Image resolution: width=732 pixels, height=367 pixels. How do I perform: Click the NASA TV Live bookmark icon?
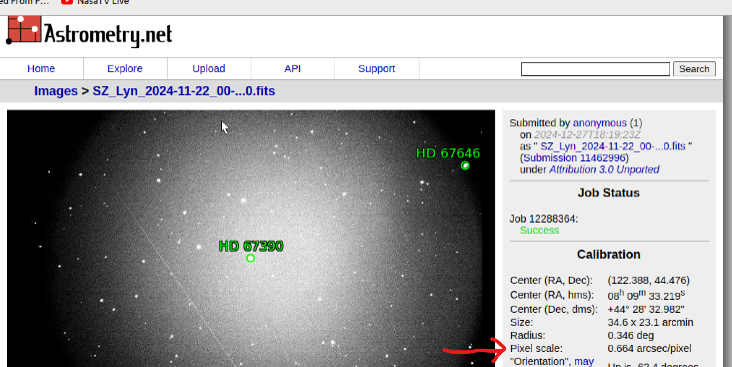click(x=67, y=2)
